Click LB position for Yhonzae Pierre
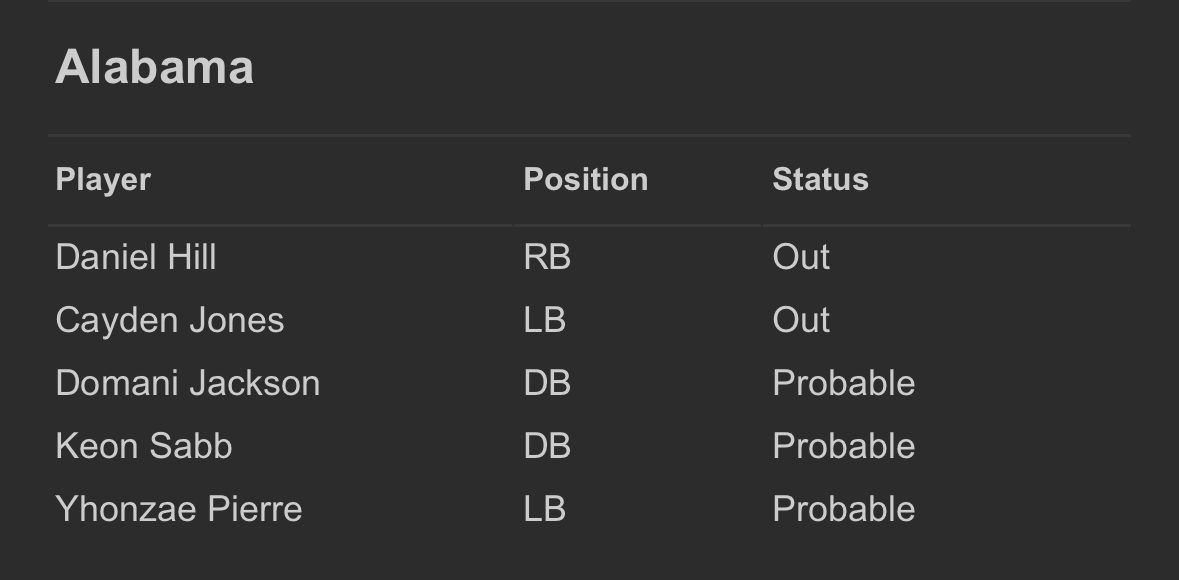The width and height of the screenshot is (1179, 580). click(x=545, y=509)
